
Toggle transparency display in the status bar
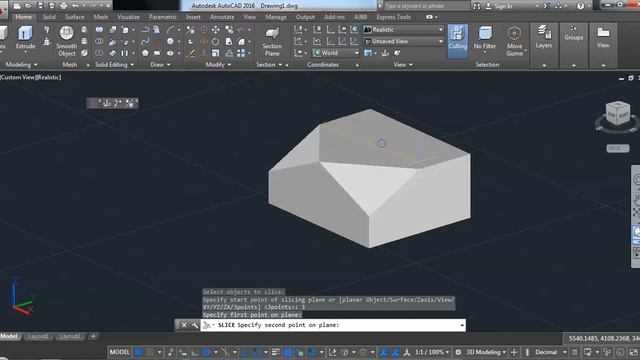(x=288, y=352)
